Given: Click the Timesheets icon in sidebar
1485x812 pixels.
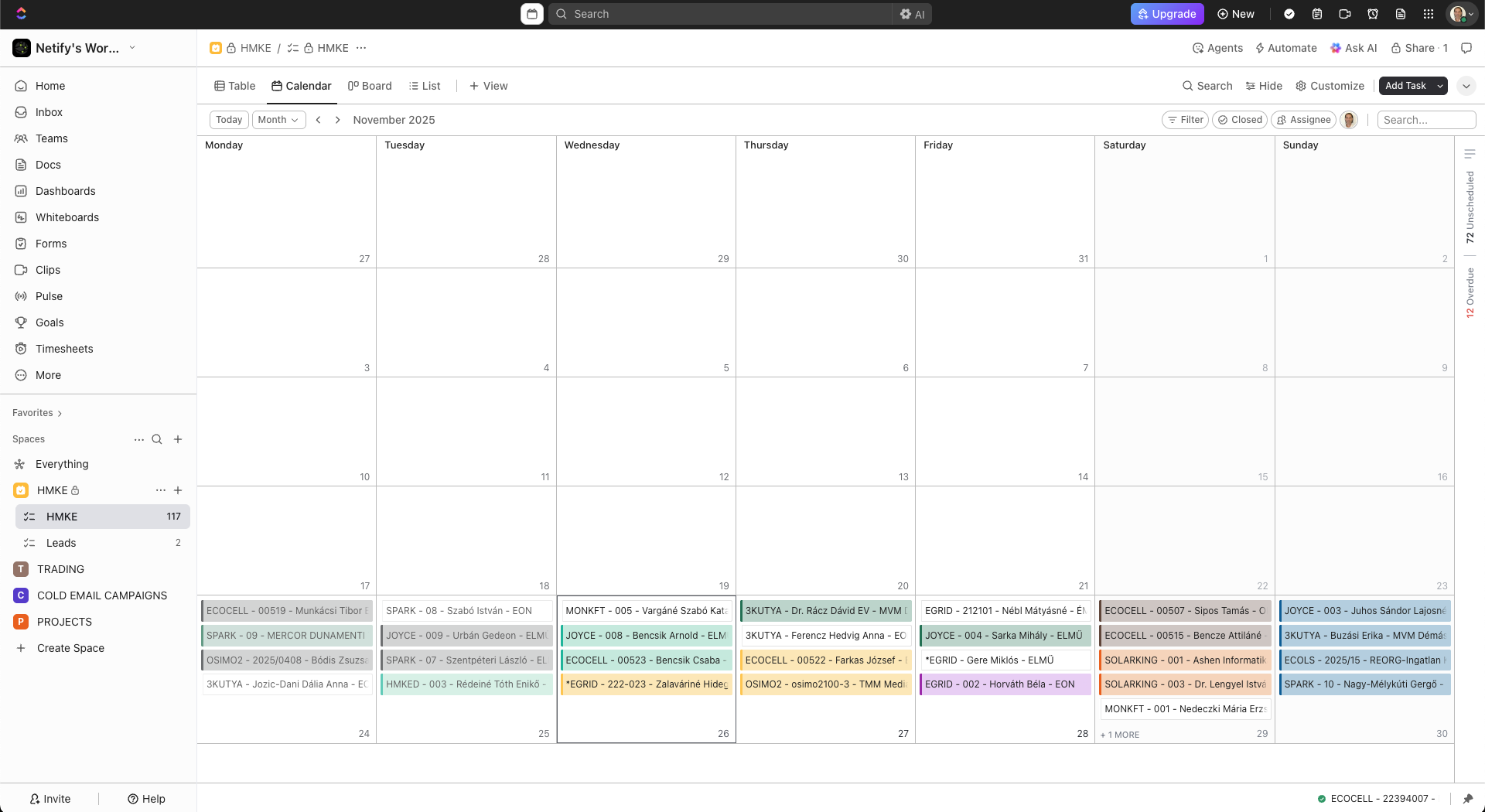Looking at the screenshot, I should (21, 349).
